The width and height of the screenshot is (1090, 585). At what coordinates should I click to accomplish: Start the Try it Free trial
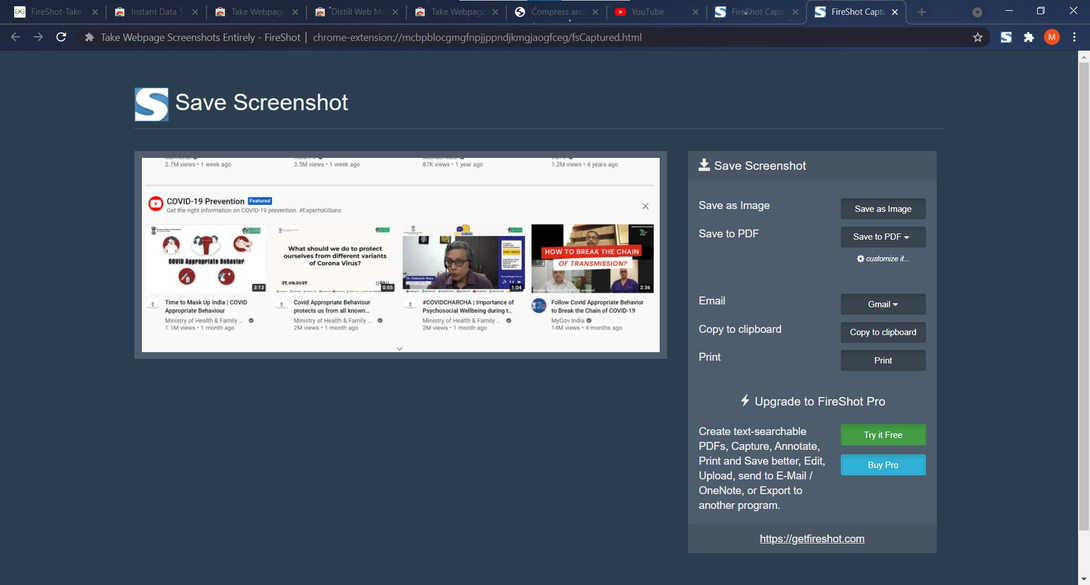(883, 435)
